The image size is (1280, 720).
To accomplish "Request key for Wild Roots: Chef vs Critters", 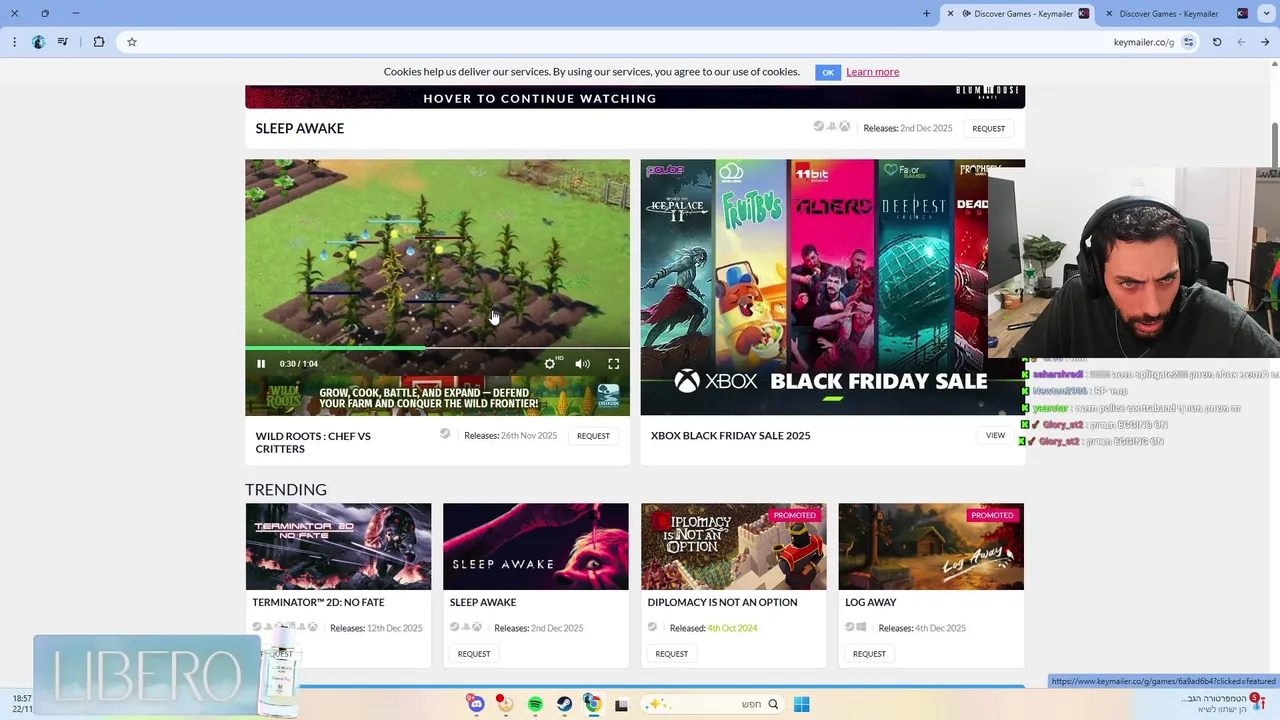I will [593, 436].
